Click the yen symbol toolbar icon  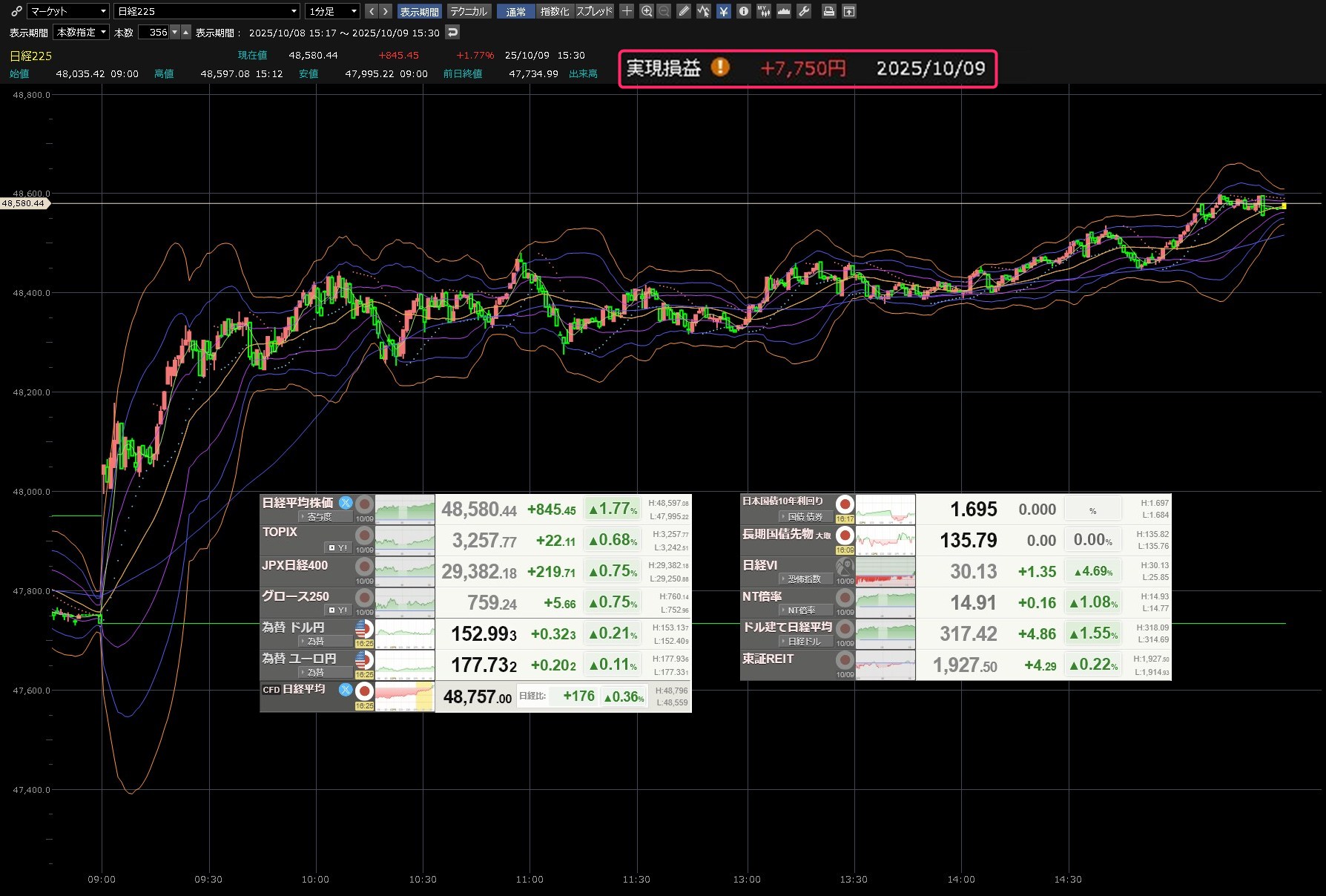point(723,11)
